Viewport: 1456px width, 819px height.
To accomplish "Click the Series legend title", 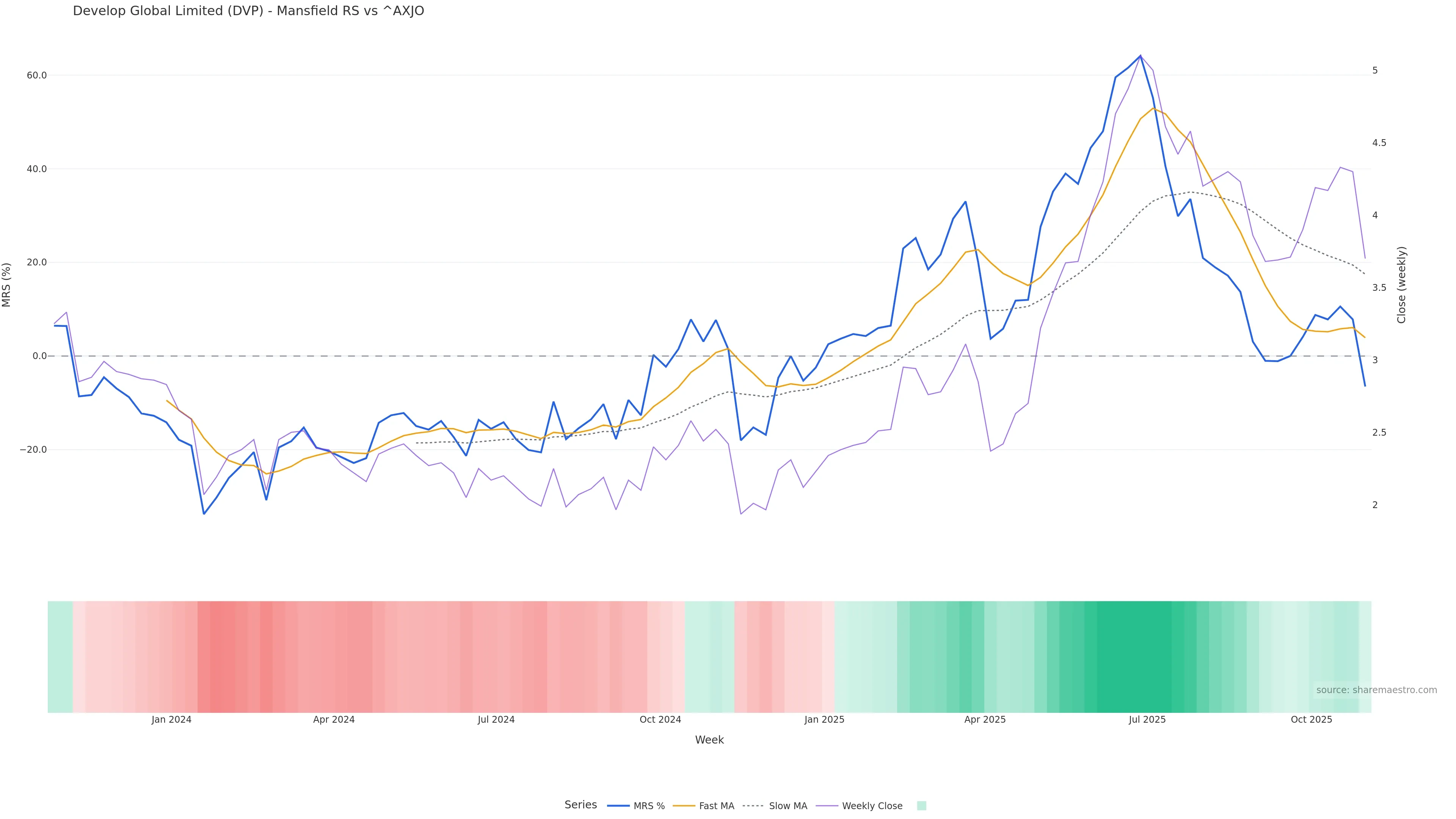I will [x=581, y=805].
